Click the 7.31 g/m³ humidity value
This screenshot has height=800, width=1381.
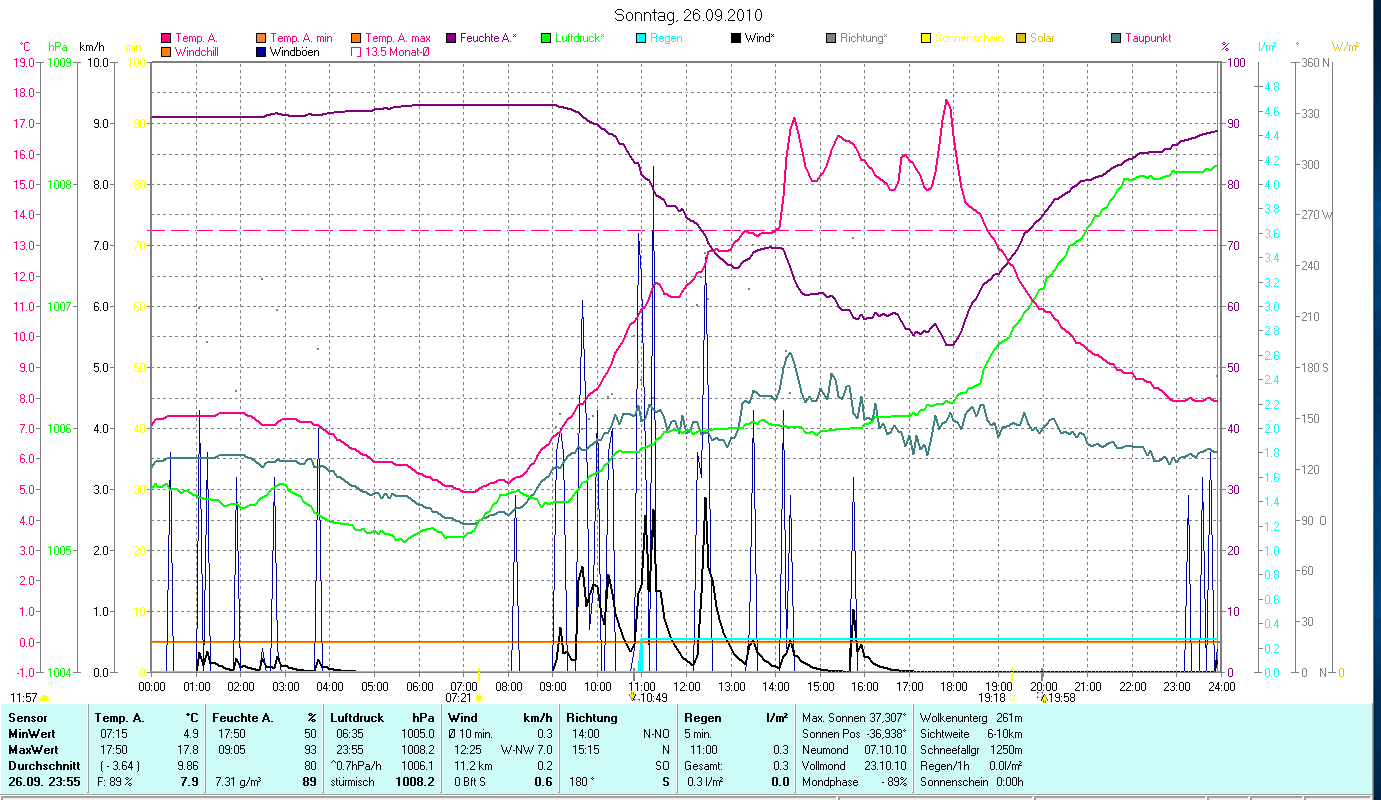click(239, 782)
